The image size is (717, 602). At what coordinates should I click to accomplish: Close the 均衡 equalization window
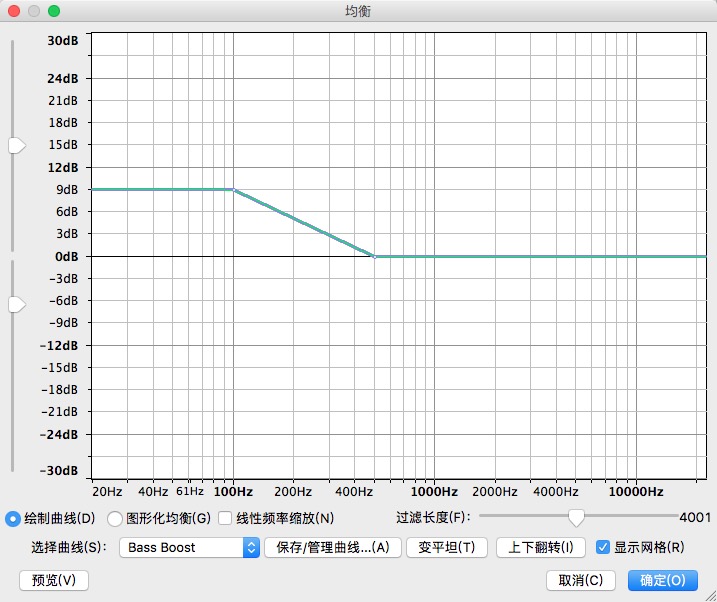point(14,11)
